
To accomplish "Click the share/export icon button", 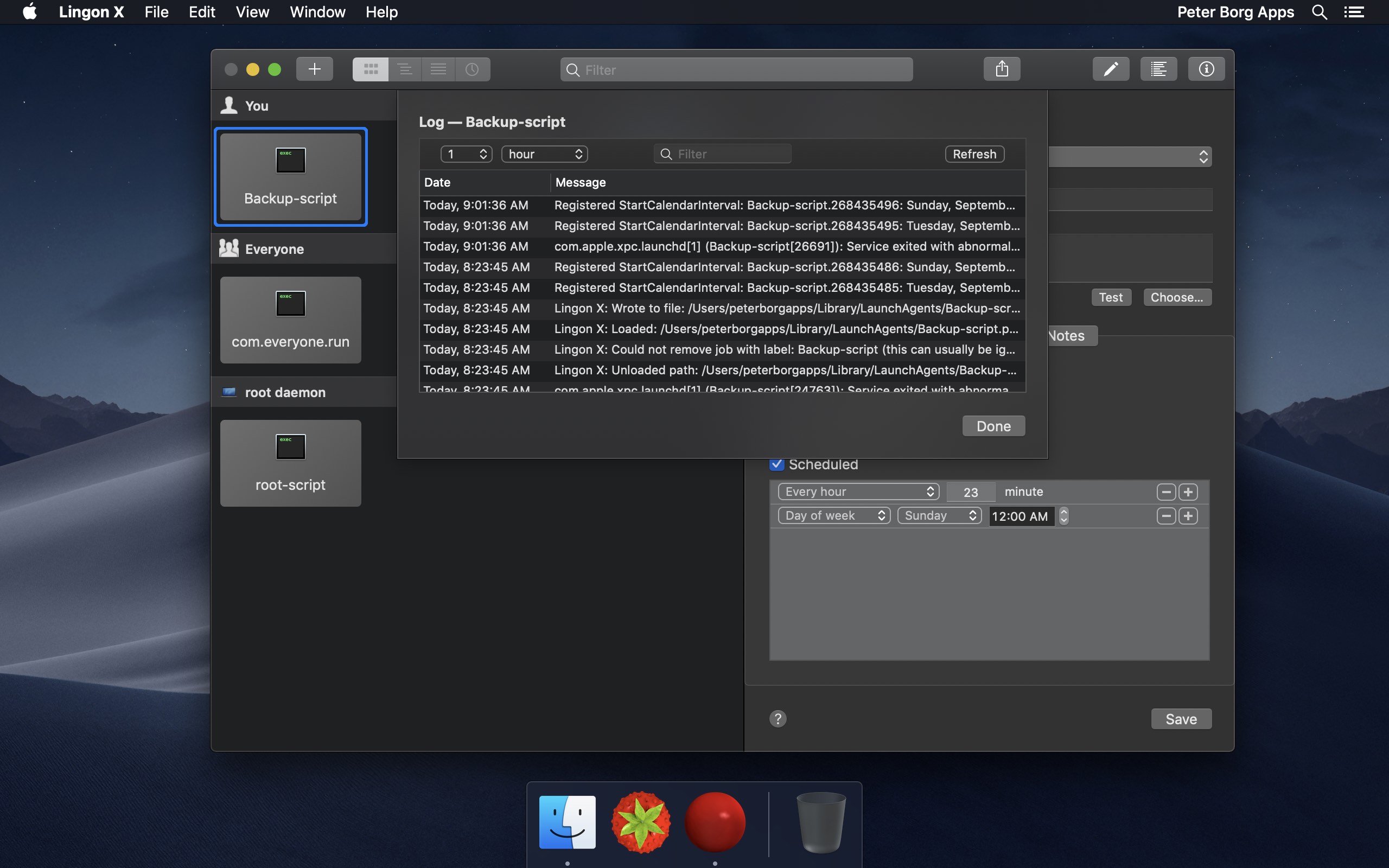I will (1001, 69).
